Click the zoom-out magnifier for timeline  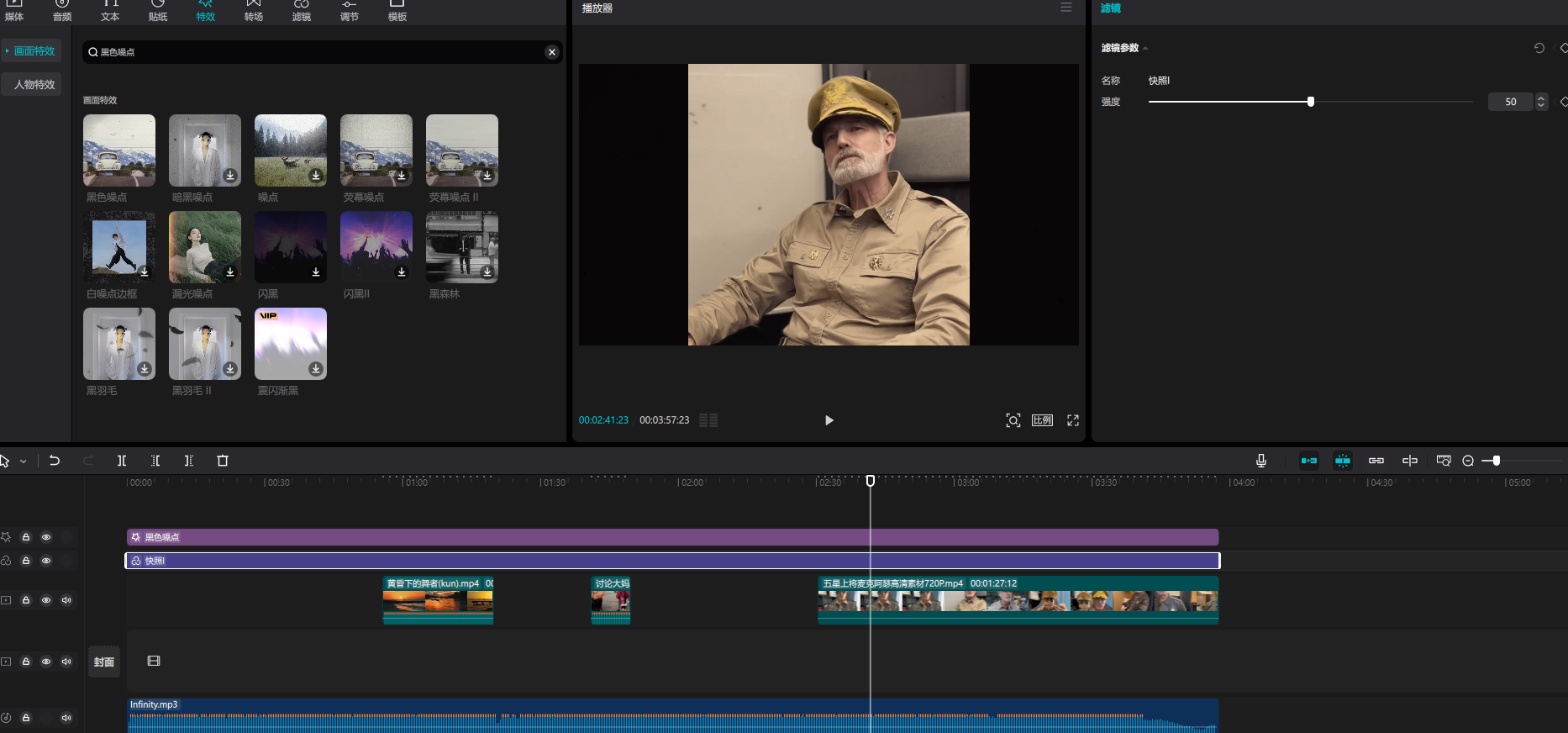[x=1468, y=461]
